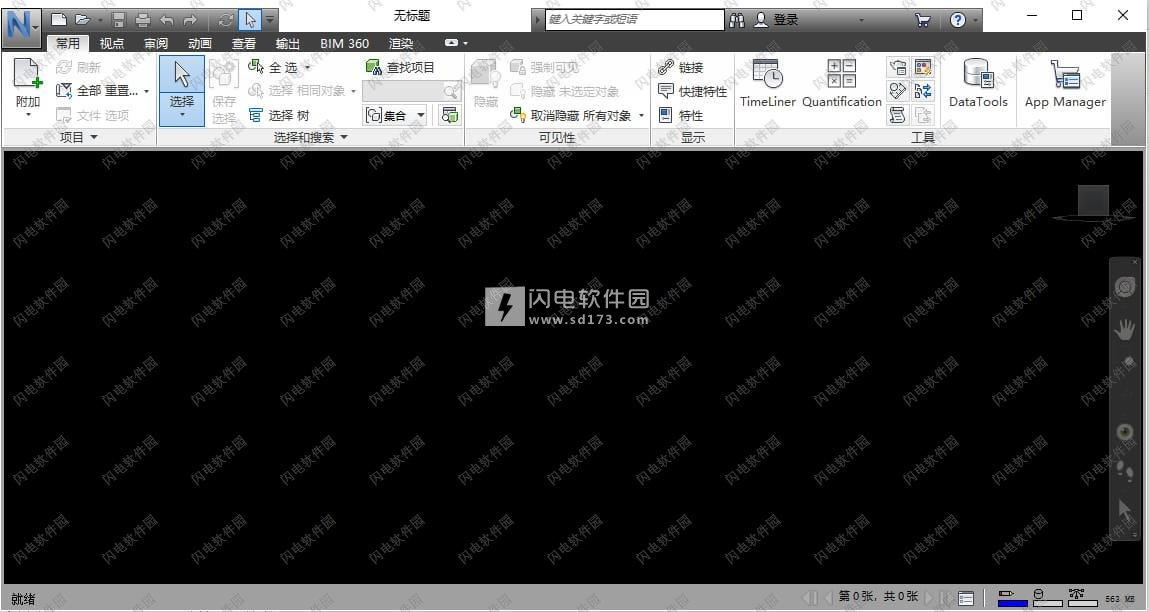
Task: Click 登录 (Sign In) button
Action: click(777, 20)
